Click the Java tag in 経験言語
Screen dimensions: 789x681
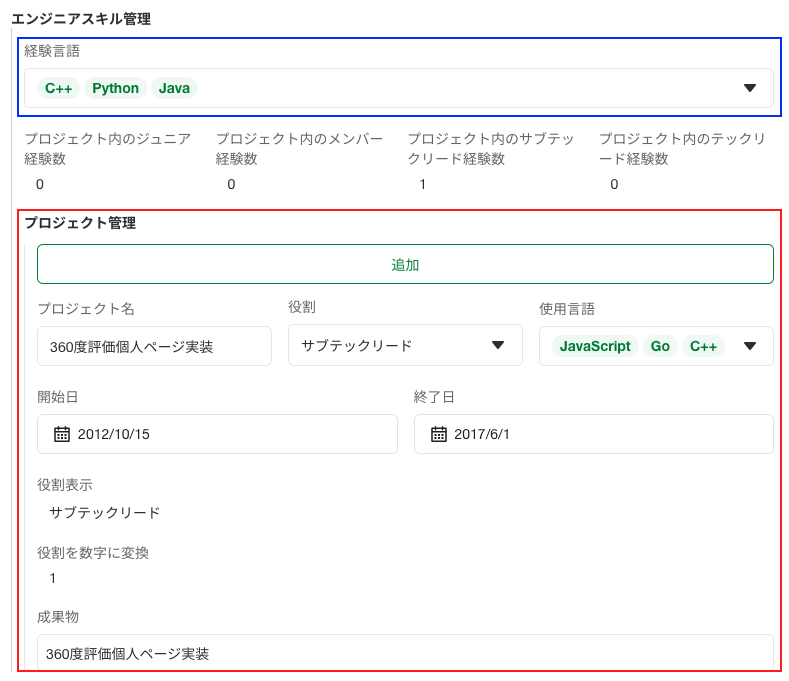pos(174,88)
